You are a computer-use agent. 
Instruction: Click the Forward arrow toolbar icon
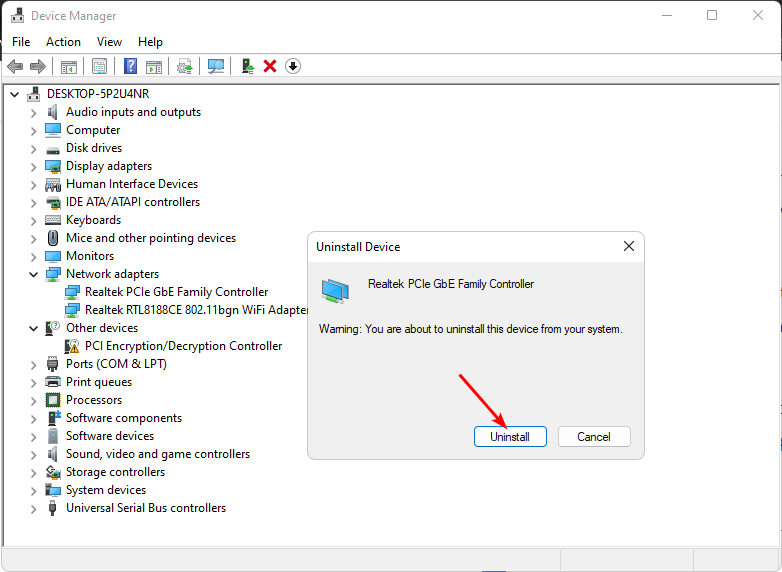click(38, 66)
